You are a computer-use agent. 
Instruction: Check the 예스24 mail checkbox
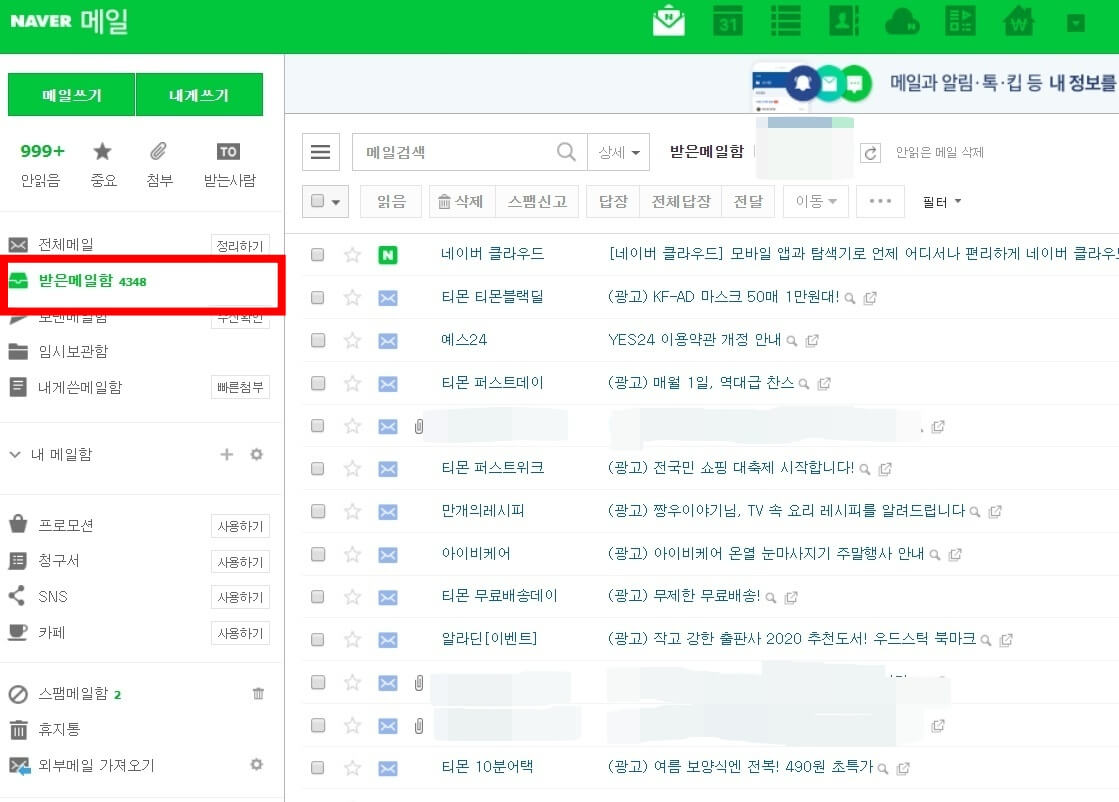(318, 340)
